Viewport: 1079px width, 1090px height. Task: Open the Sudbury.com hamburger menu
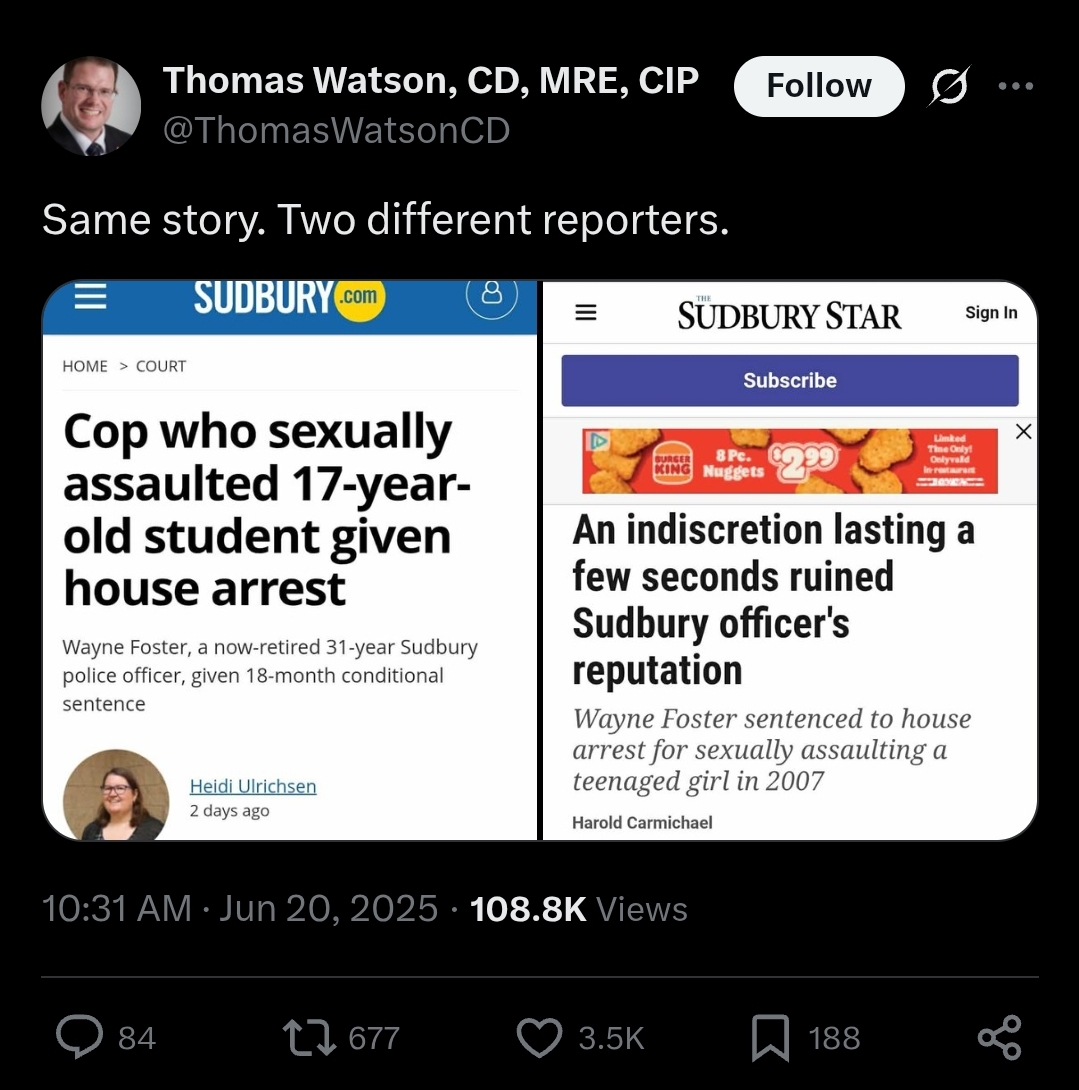[x=91, y=296]
